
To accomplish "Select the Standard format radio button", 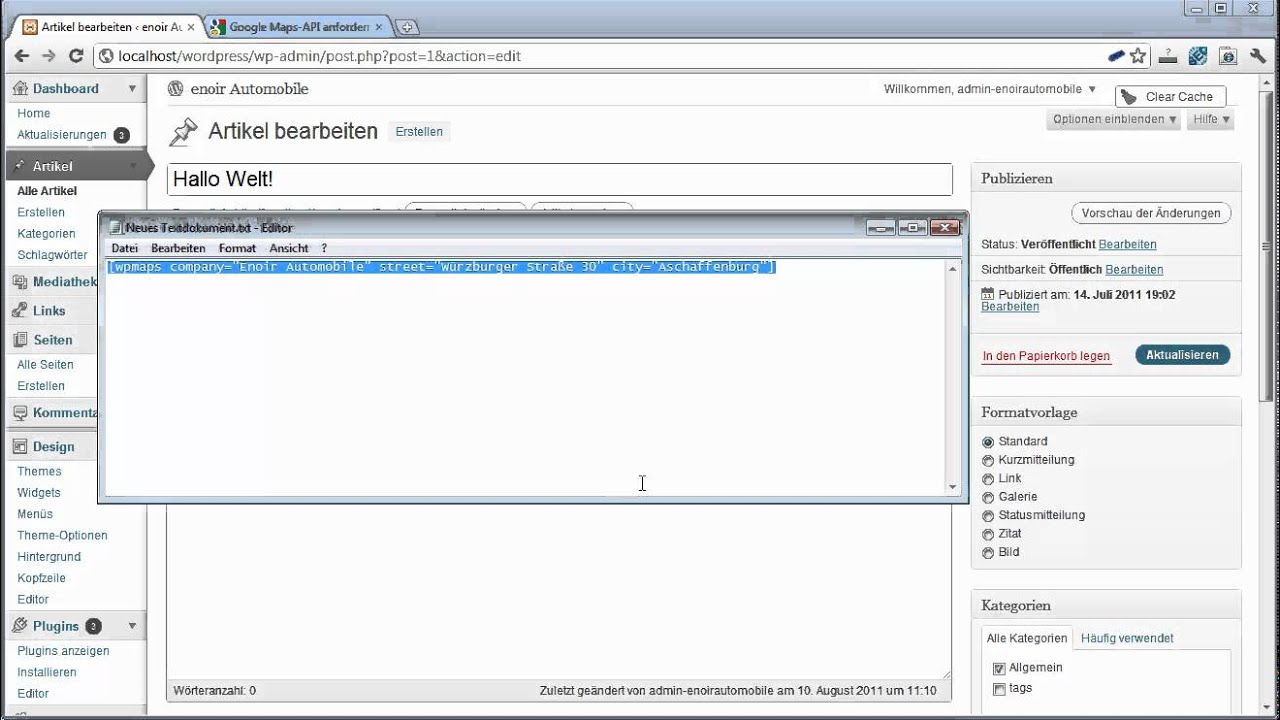I will click(988, 442).
